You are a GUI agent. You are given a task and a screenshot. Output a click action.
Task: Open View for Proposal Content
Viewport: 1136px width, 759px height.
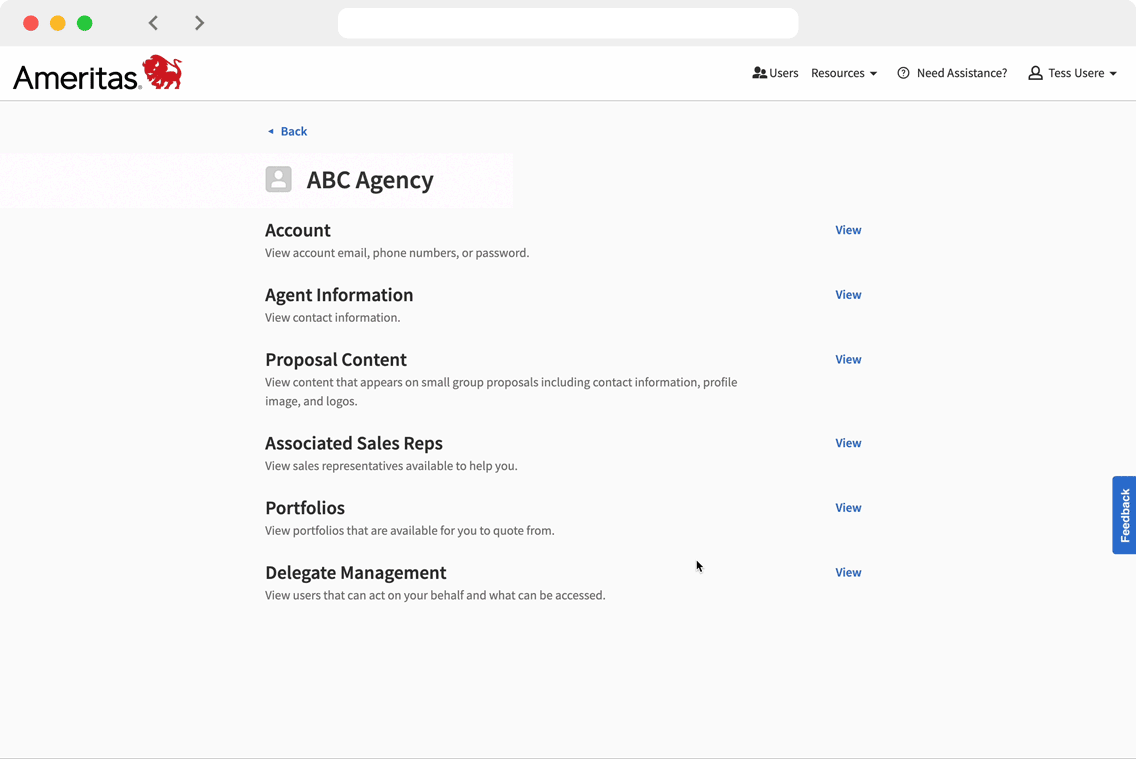click(x=848, y=359)
